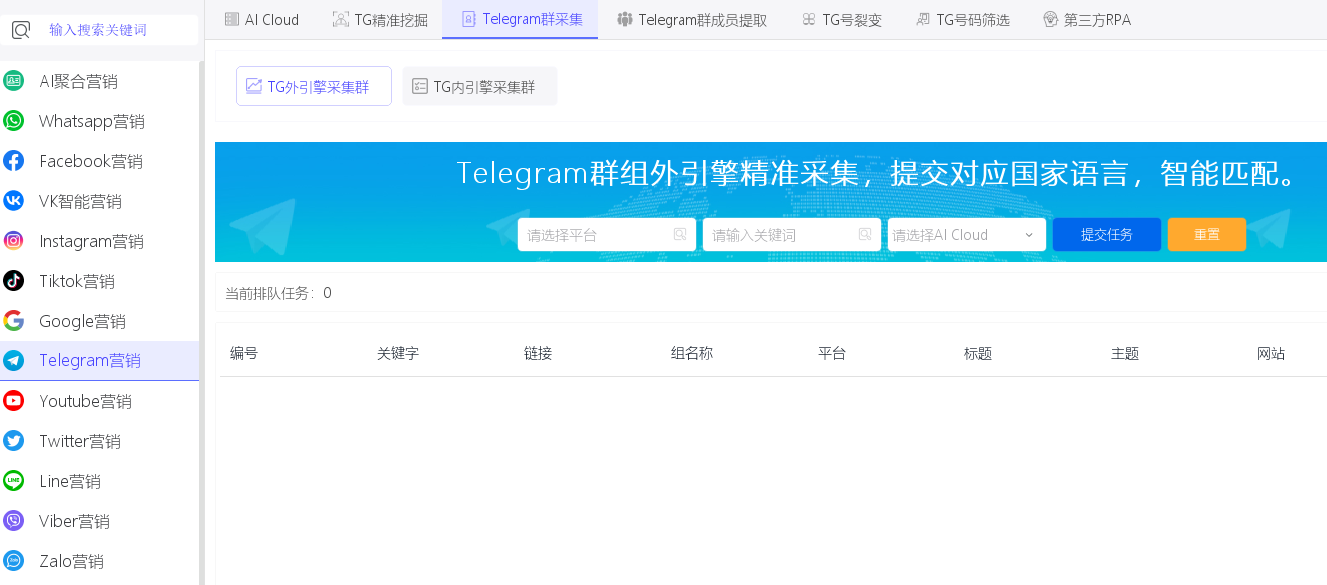
Task: Click the Zalo logo icon
Action: [13, 561]
